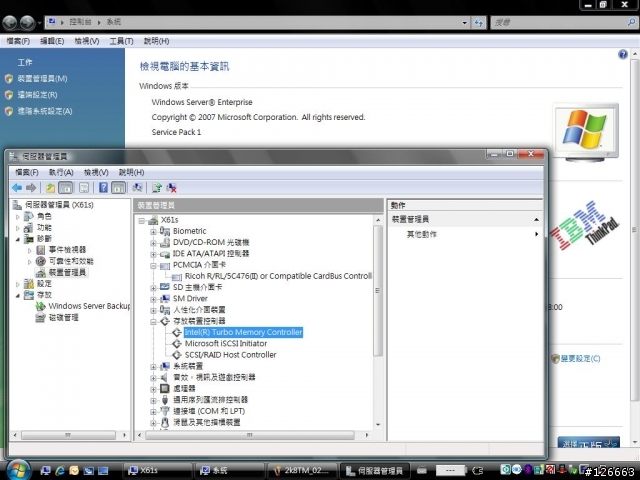640x480 pixels.
Task: Open the Edit menu in System window
Action: click(x=52, y=41)
